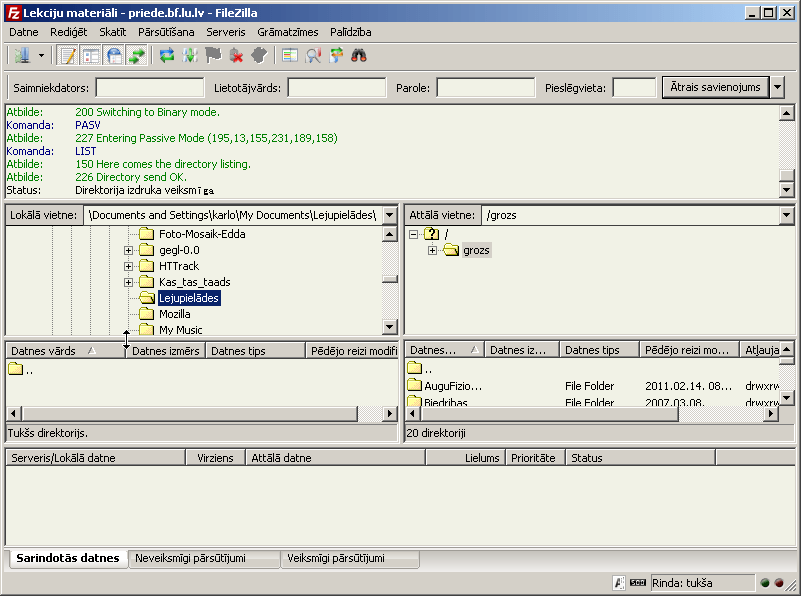Screen dimensions: 801x596
Task: Select the Biedribas remote folder row
Action: (x=593, y=401)
